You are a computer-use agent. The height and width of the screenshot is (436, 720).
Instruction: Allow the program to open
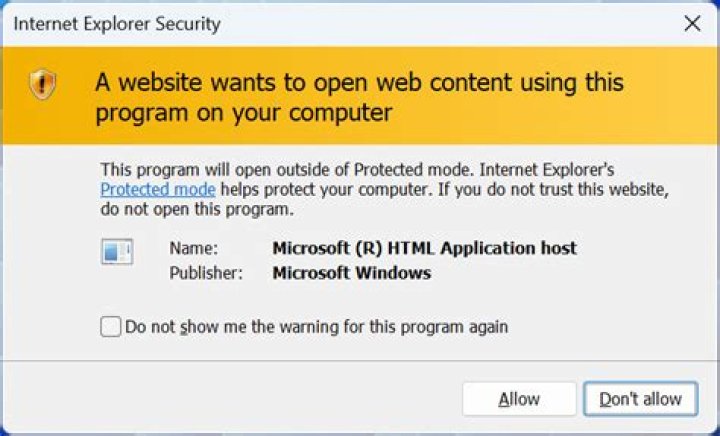click(x=519, y=399)
